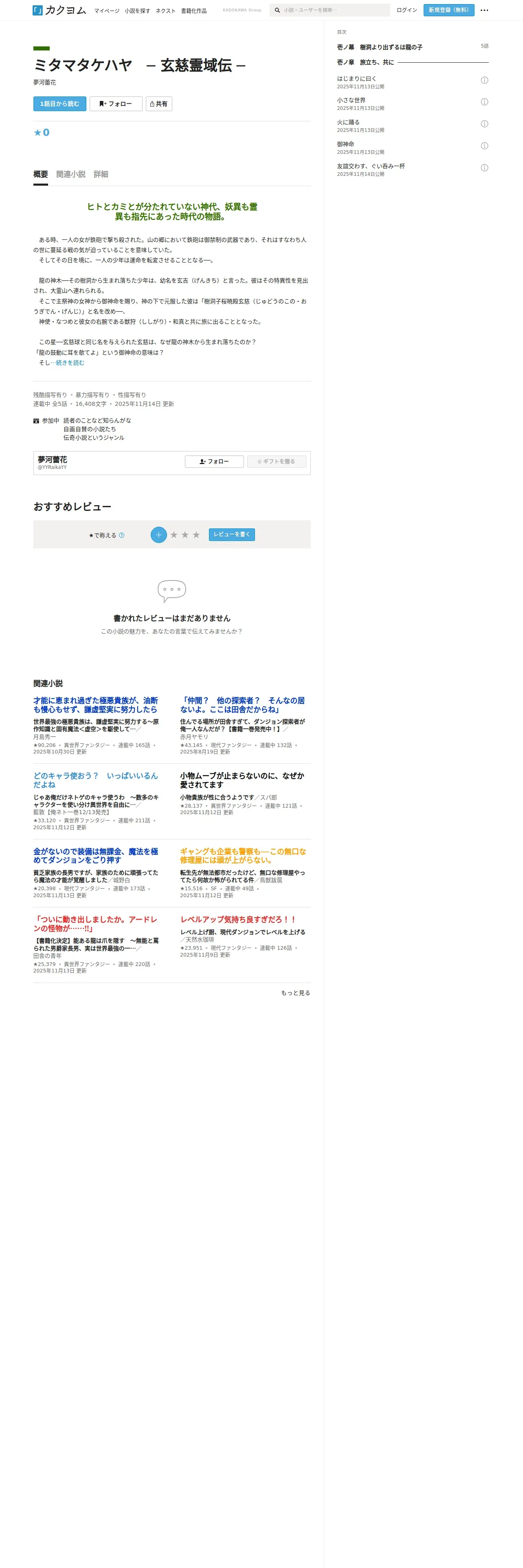The height and width of the screenshot is (1568, 523).
Task: Expand synopsis with 続きを読む
Action: [70, 364]
